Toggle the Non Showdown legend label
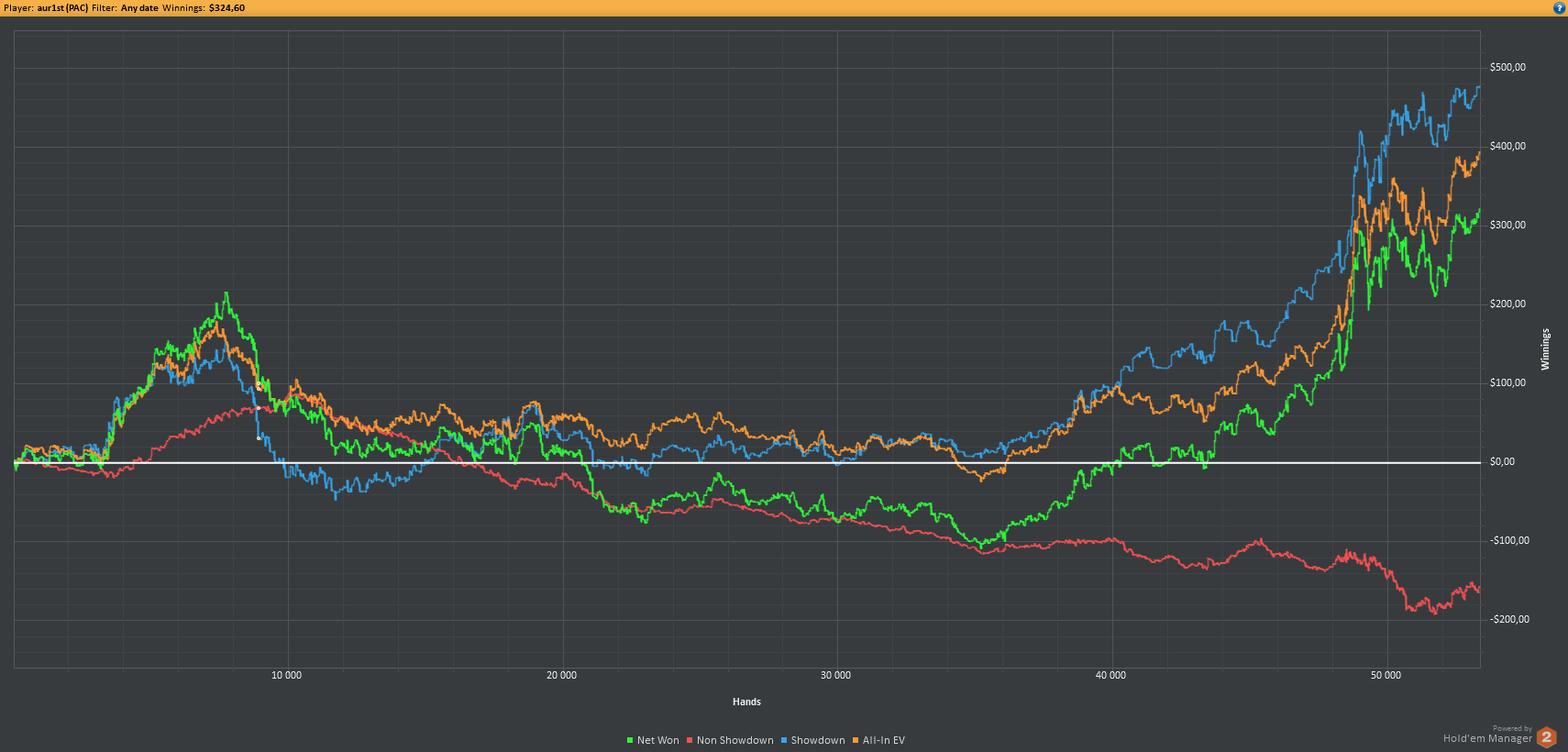This screenshot has height=752, width=1568. [735, 740]
